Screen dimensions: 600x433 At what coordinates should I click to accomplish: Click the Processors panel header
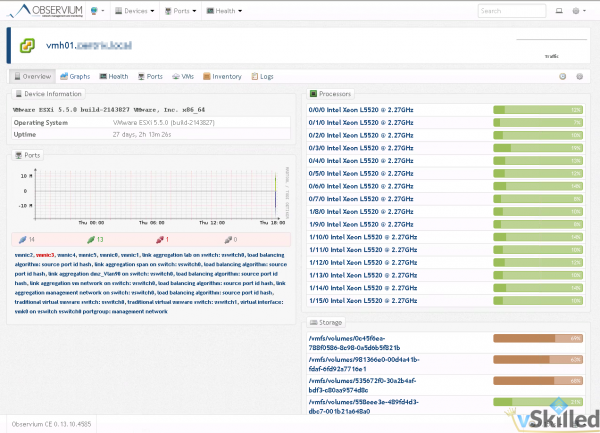(331, 94)
